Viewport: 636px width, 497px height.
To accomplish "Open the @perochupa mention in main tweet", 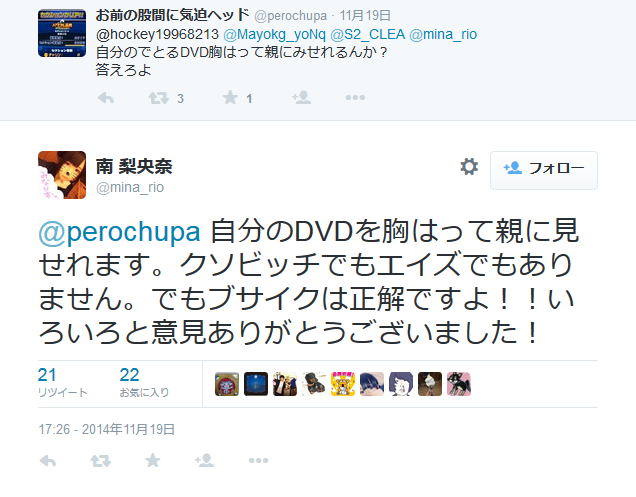I will pyautogui.click(x=119, y=232).
